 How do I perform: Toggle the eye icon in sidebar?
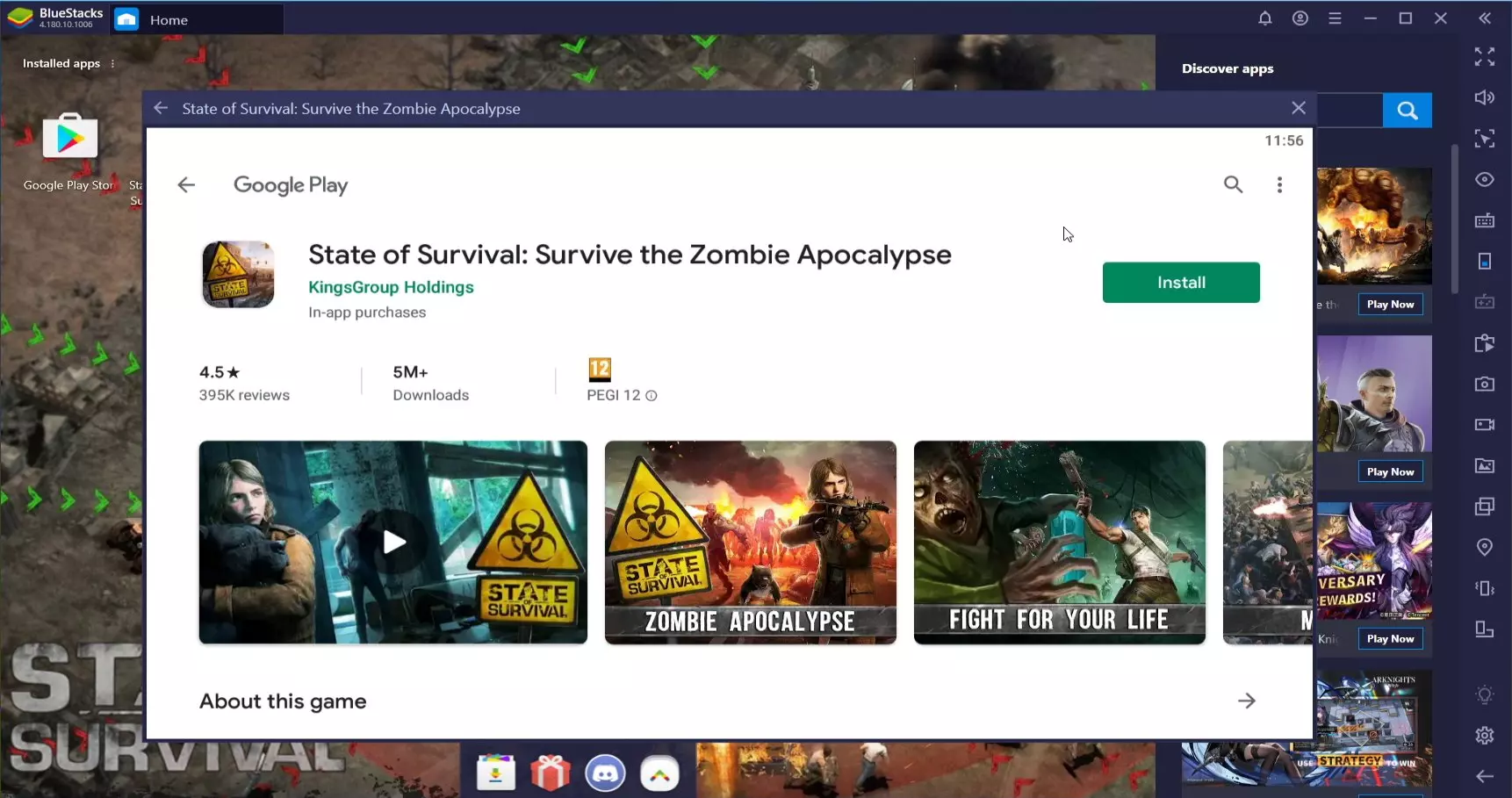pos(1484,179)
